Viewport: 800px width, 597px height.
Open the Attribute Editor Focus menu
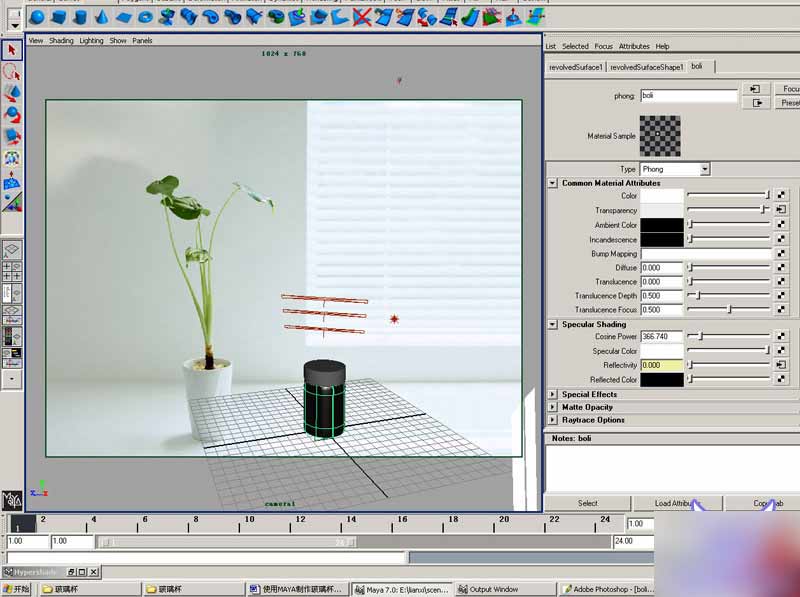(x=604, y=46)
